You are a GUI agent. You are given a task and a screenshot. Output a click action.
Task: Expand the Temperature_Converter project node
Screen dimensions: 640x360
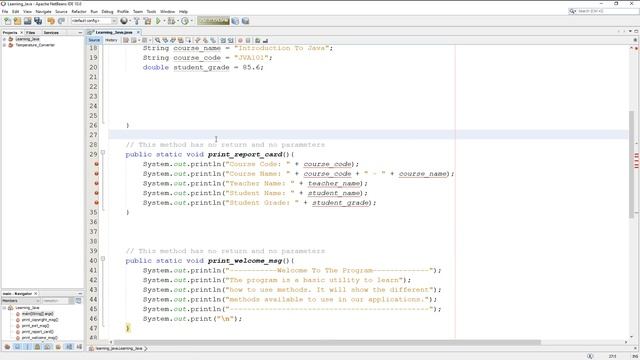(x=4, y=45)
